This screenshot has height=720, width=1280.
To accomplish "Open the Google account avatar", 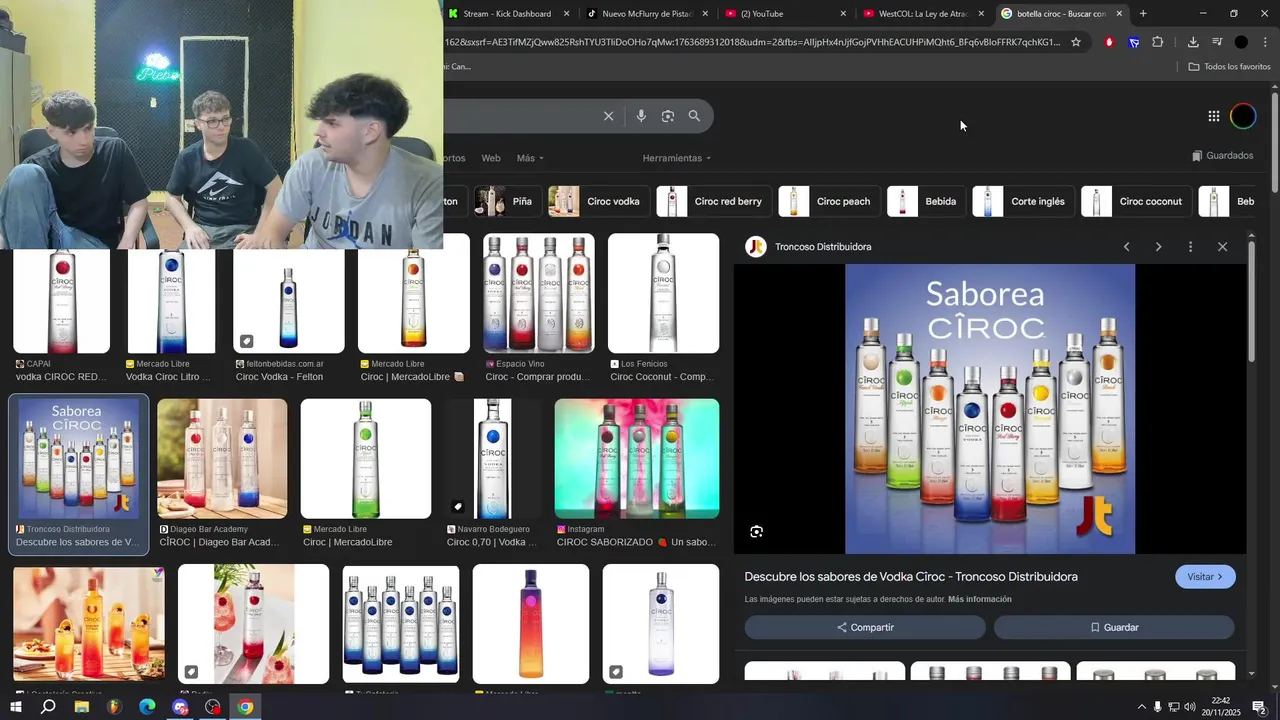I will coord(1243,116).
